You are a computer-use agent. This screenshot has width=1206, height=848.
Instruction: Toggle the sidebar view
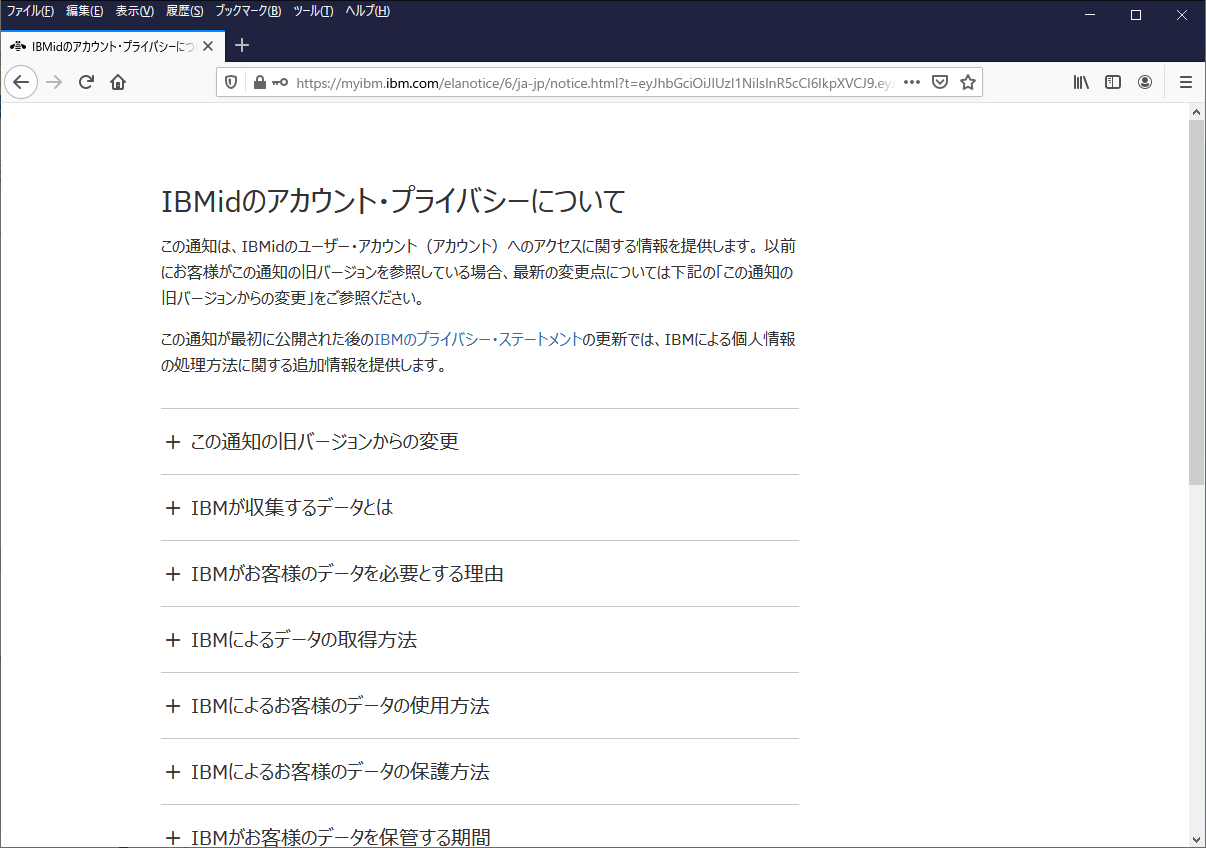pos(1112,82)
